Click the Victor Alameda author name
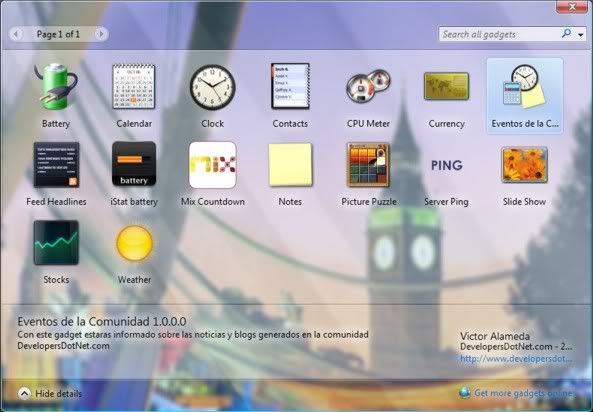The height and width of the screenshot is (412, 593). click(x=495, y=336)
